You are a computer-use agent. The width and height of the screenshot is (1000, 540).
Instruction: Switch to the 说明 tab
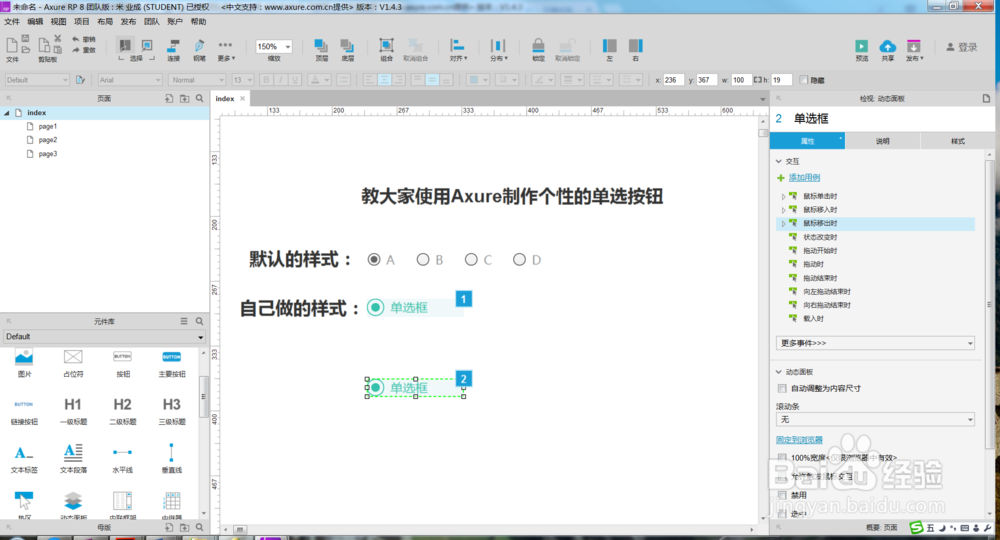883,141
